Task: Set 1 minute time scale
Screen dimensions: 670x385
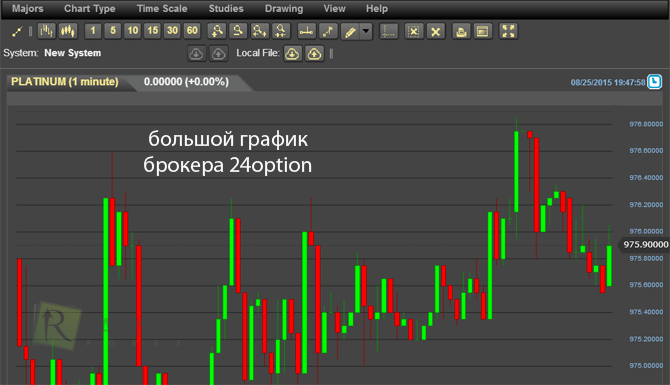Action: (93, 31)
